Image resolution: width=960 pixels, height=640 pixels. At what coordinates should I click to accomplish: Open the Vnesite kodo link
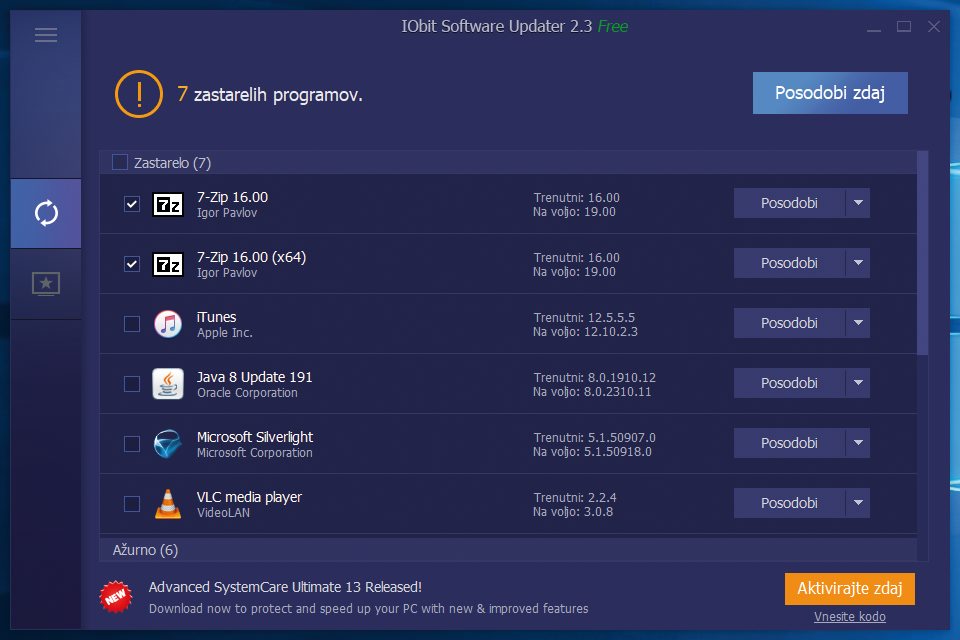850,617
